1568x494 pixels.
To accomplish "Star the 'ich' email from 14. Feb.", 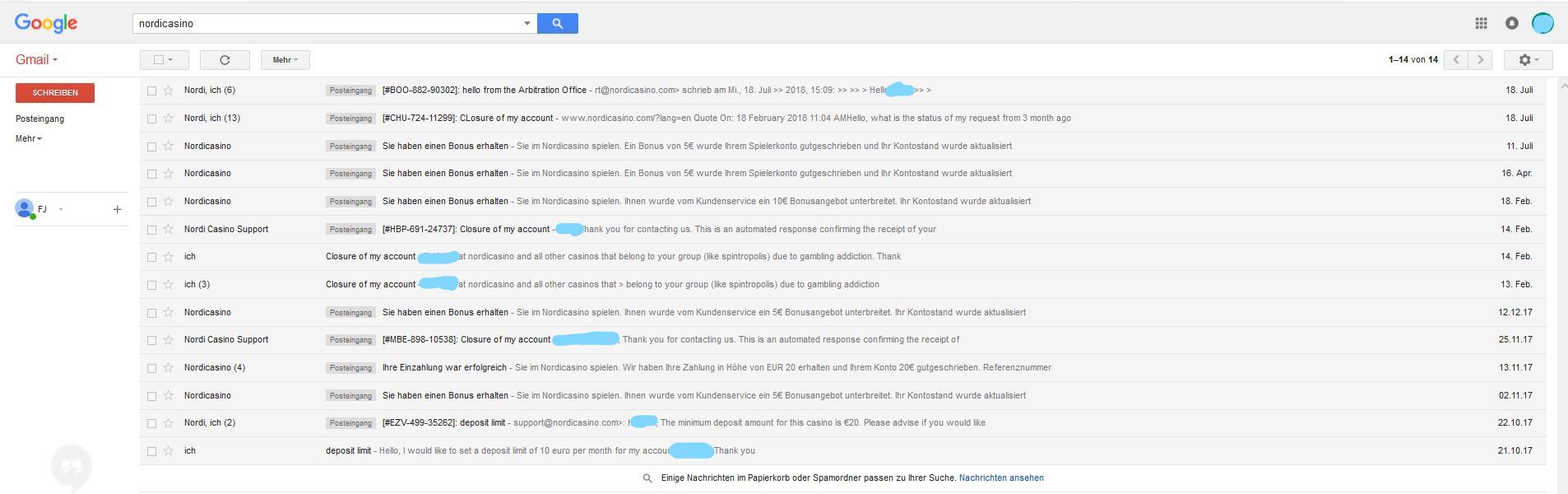I will pyautogui.click(x=168, y=256).
